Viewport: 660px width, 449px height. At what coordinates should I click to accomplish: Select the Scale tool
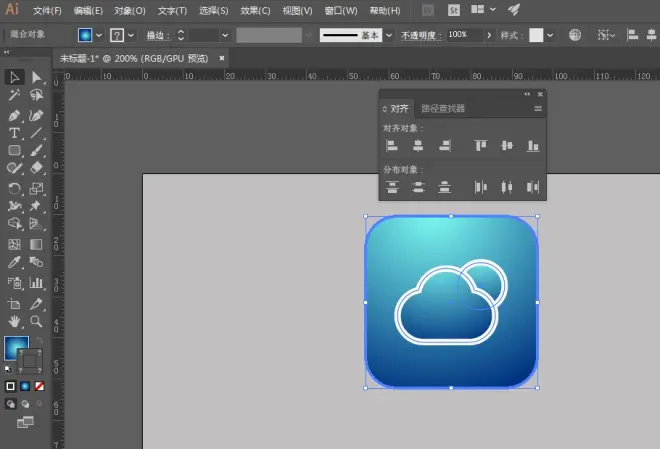[36, 189]
